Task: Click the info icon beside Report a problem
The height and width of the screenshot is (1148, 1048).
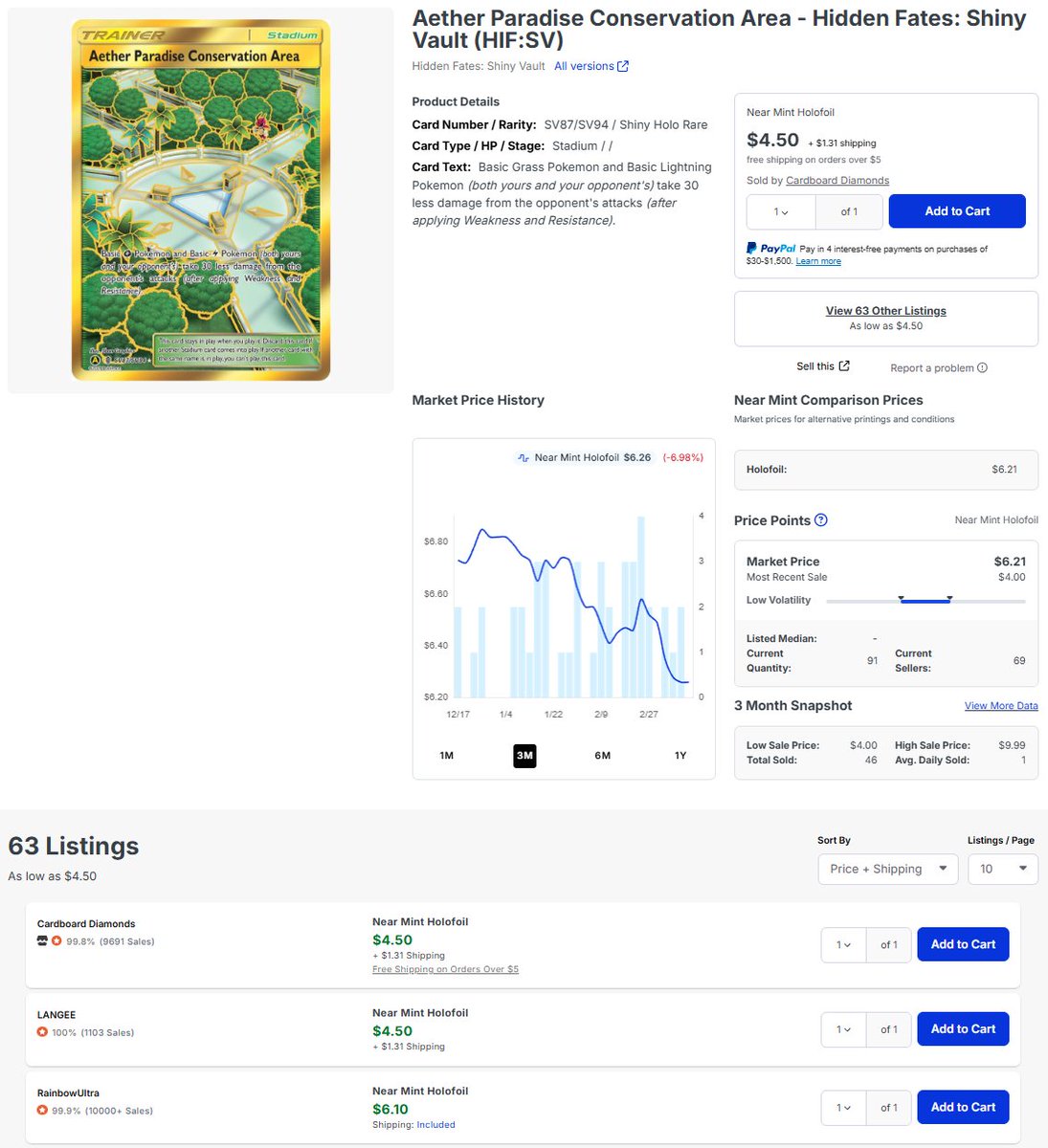Action: [982, 367]
